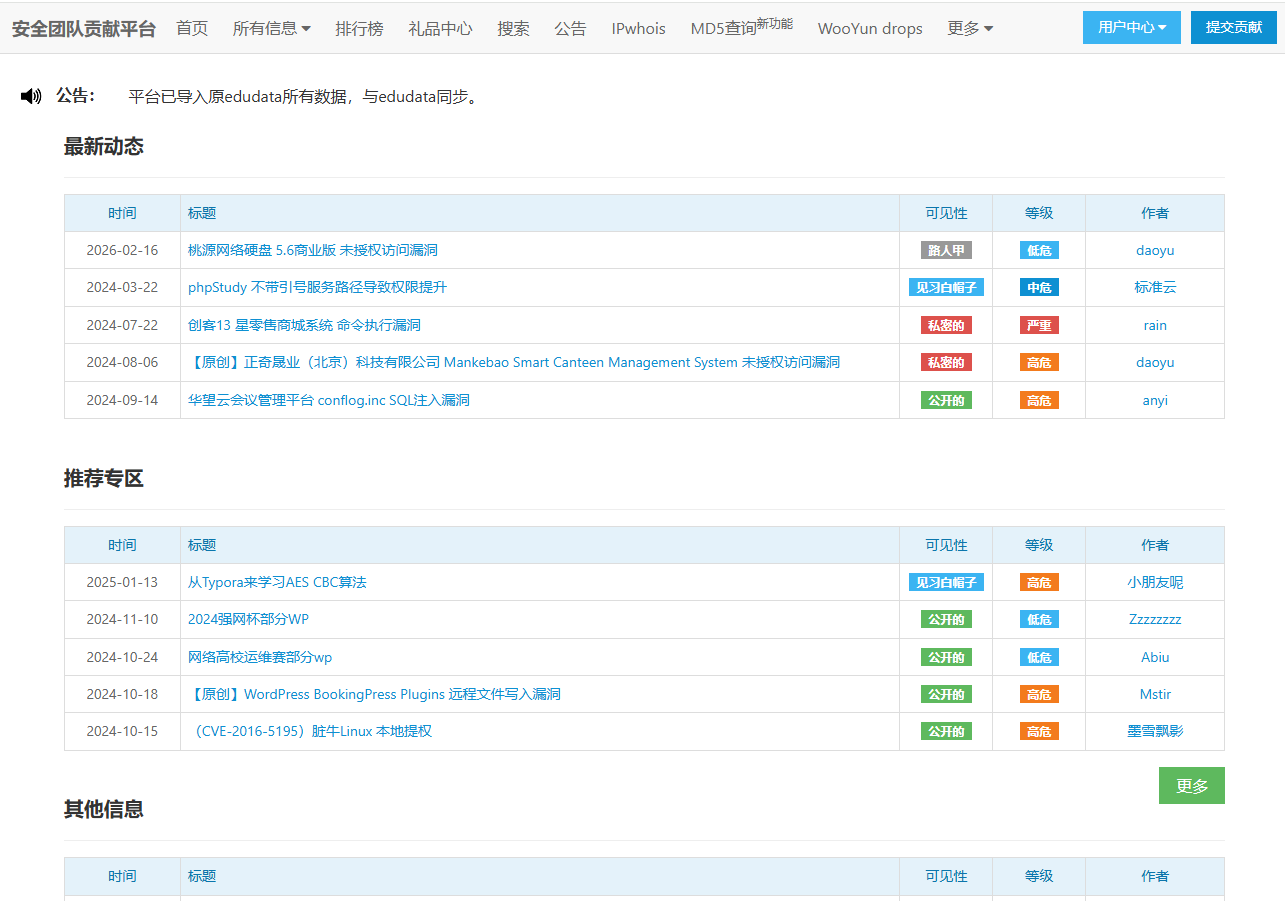This screenshot has width=1285, height=905.
Task: Open the 用户中心 dropdown
Action: pos(1131,28)
